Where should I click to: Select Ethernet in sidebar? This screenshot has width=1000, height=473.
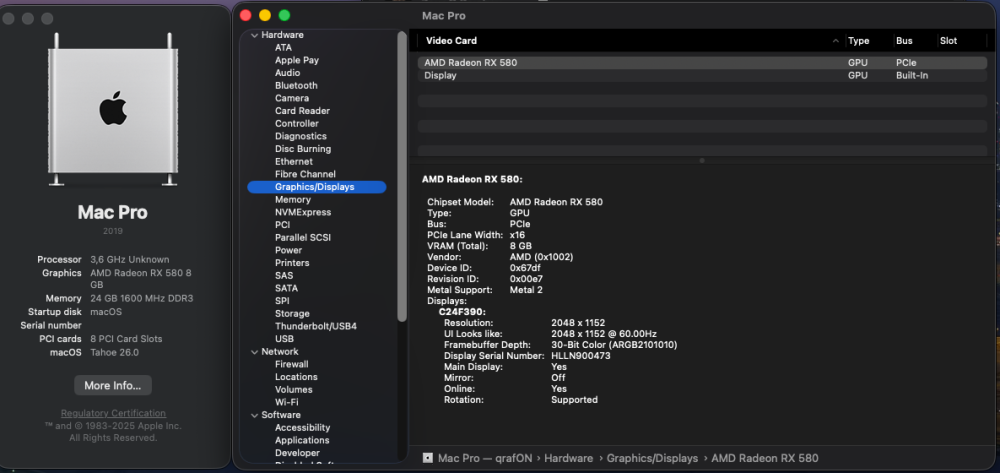click(294, 162)
